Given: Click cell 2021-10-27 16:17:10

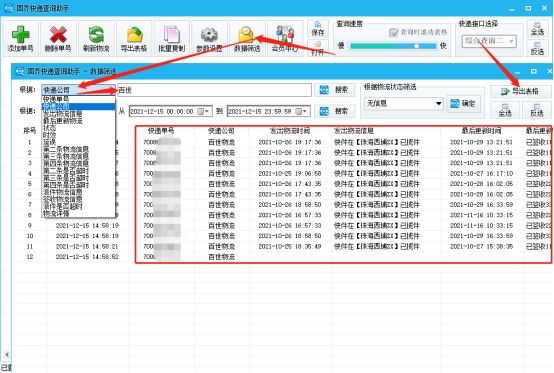Looking at the screenshot, I should pos(482,173).
